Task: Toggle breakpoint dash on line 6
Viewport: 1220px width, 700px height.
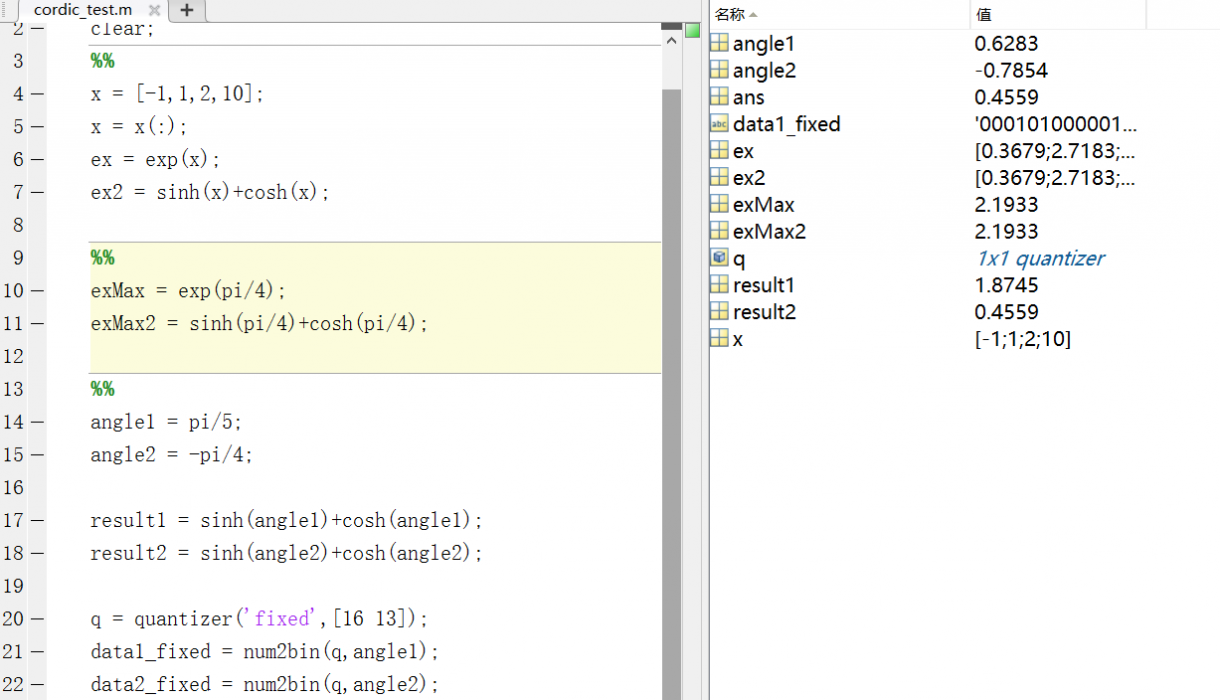Action: click(x=37, y=160)
